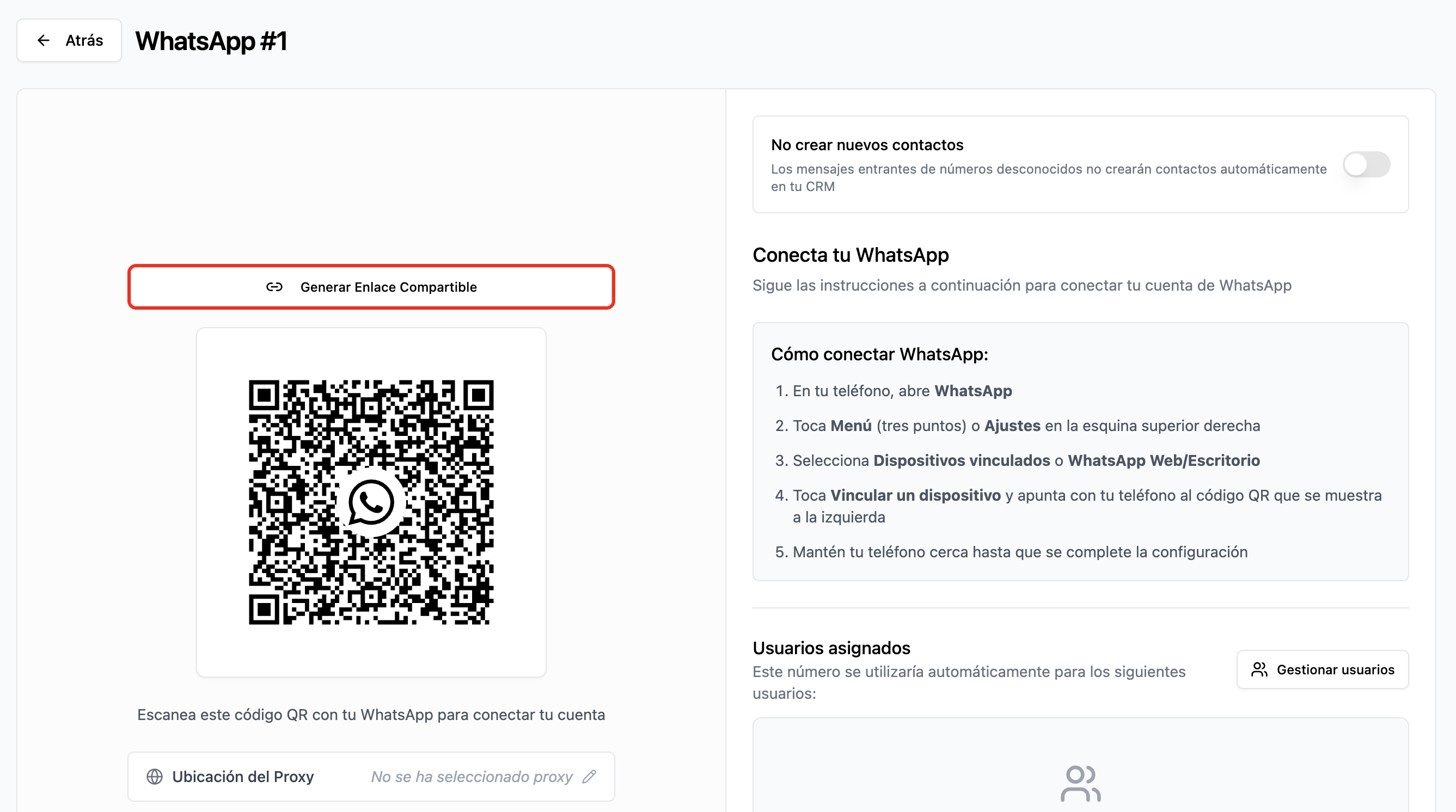Click the top-left corner square of QR code
This screenshot has width=1456, height=812.
click(264, 395)
